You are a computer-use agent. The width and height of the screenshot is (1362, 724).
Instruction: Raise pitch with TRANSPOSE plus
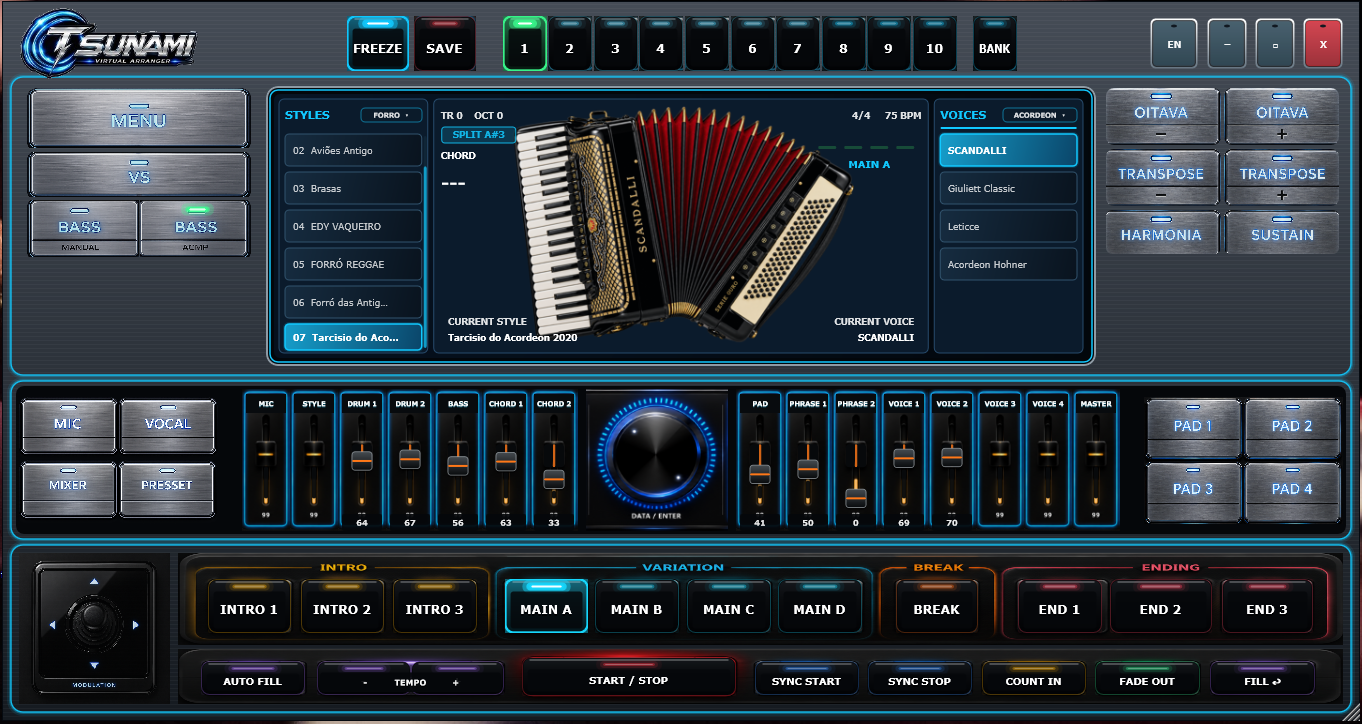pyautogui.click(x=1282, y=178)
